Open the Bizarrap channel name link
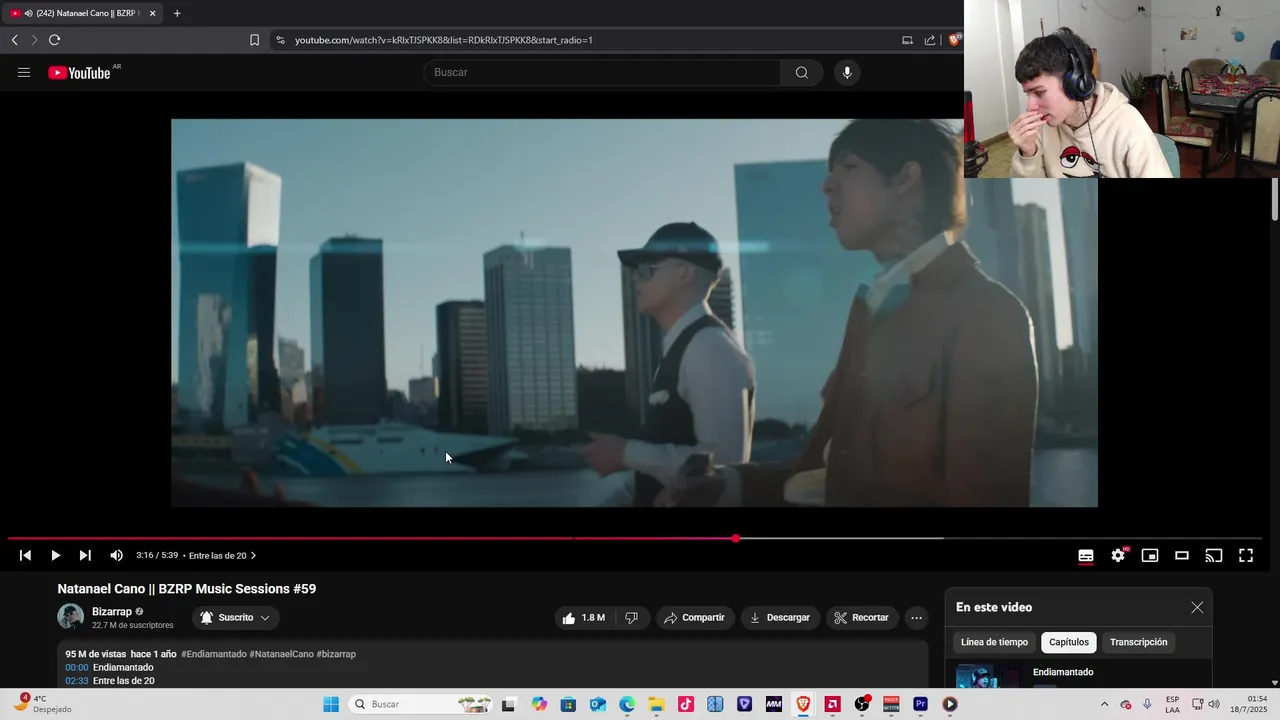The height and width of the screenshot is (720, 1280). 112,611
